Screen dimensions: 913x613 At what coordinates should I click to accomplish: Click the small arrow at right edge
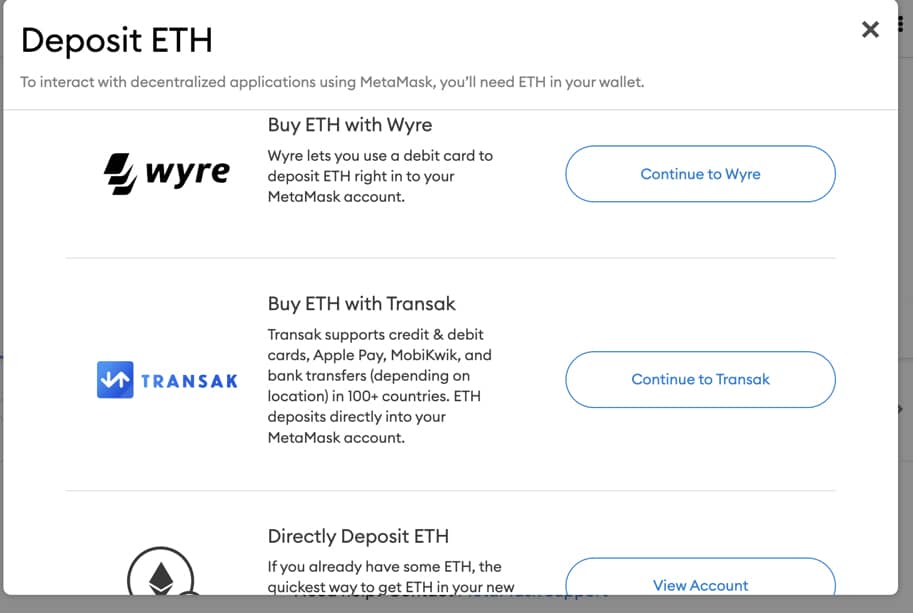click(901, 409)
